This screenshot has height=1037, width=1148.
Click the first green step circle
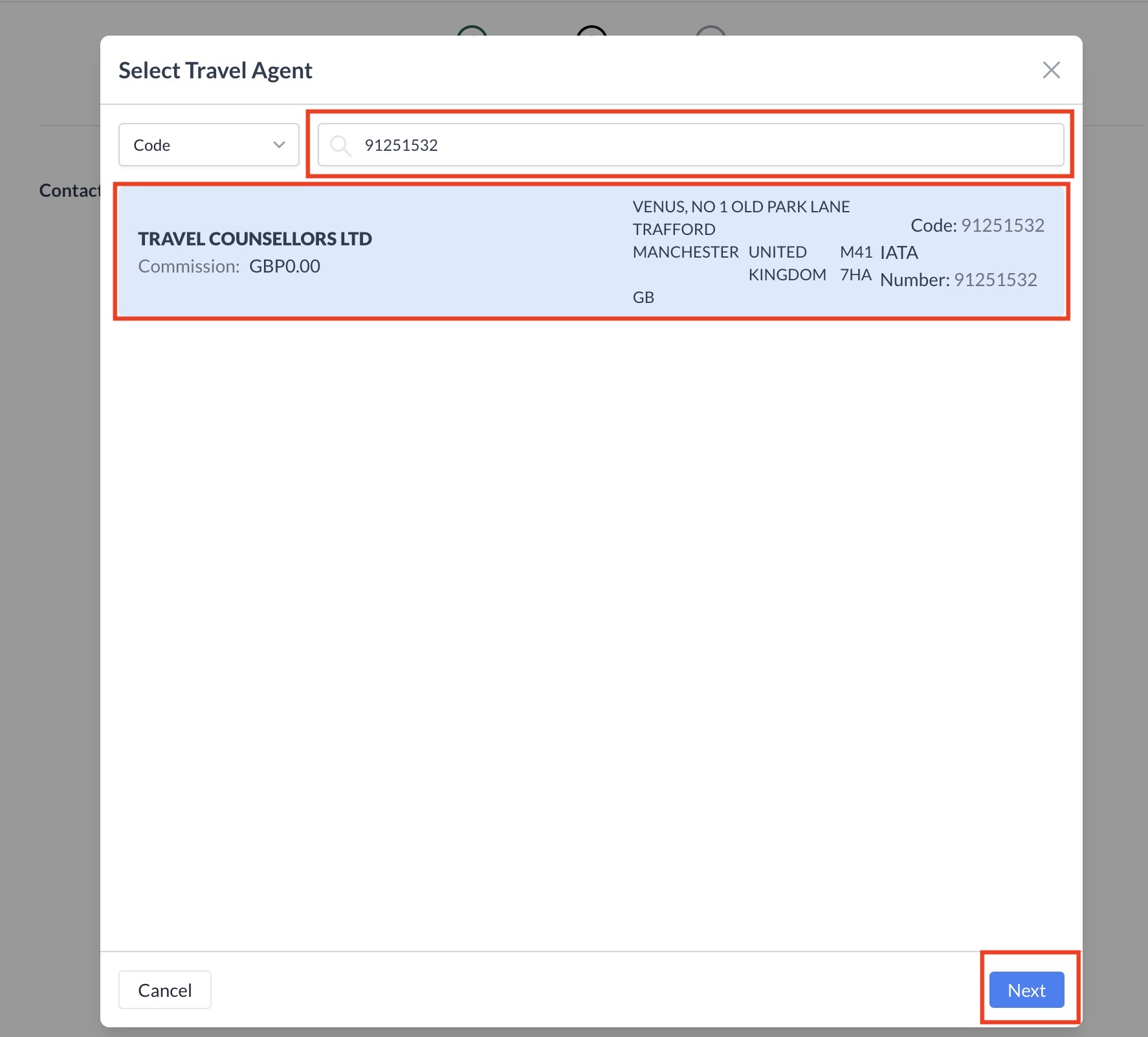click(472, 30)
